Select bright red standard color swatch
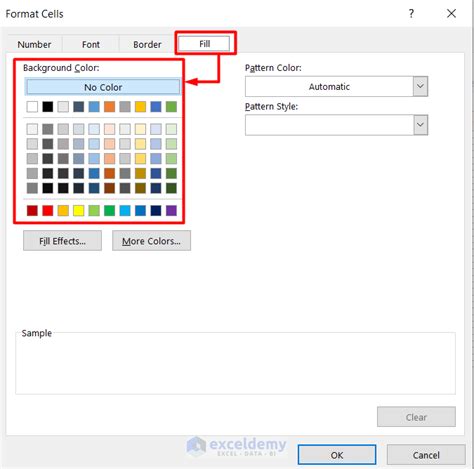This screenshot has width=474, height=469. pos(48,210)
